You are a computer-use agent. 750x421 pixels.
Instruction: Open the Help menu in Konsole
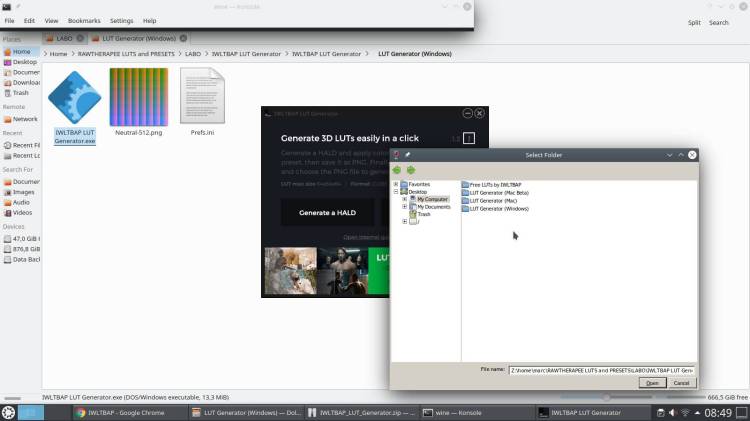(149, 21)
